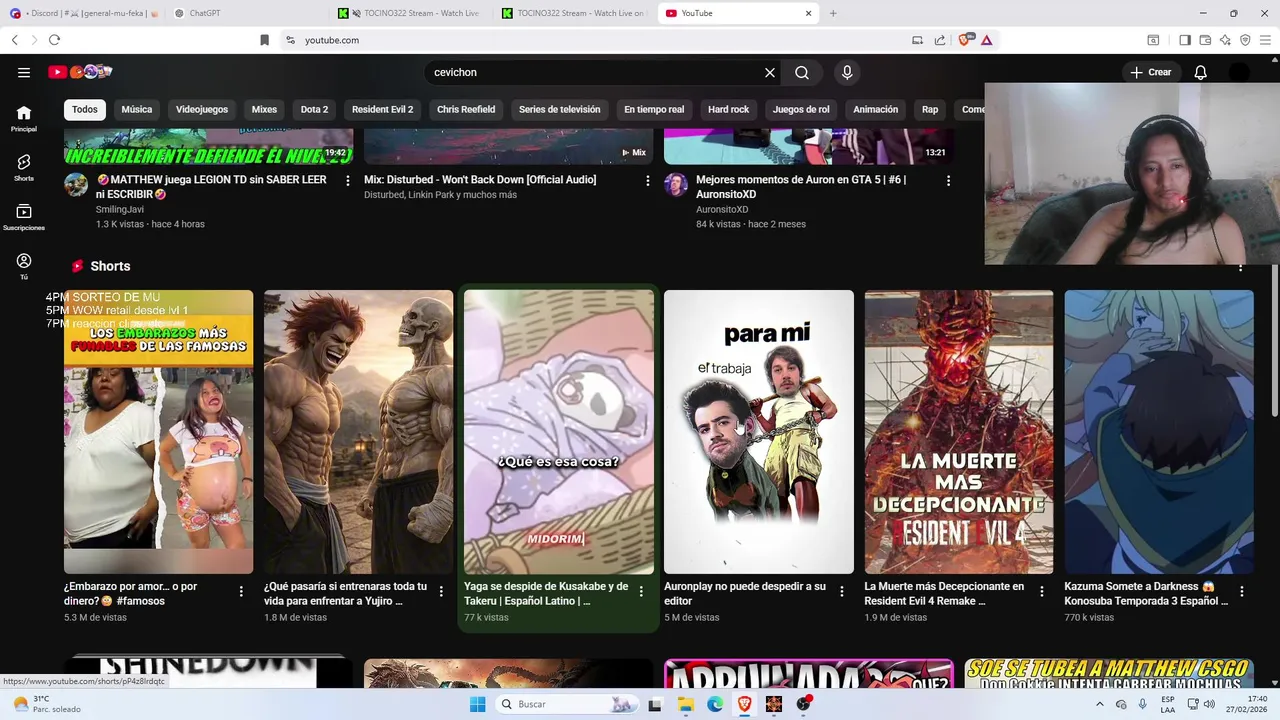Go back with the browser arrow
This screenshot has height=720, width=1280.
click(x=15, y=40)
